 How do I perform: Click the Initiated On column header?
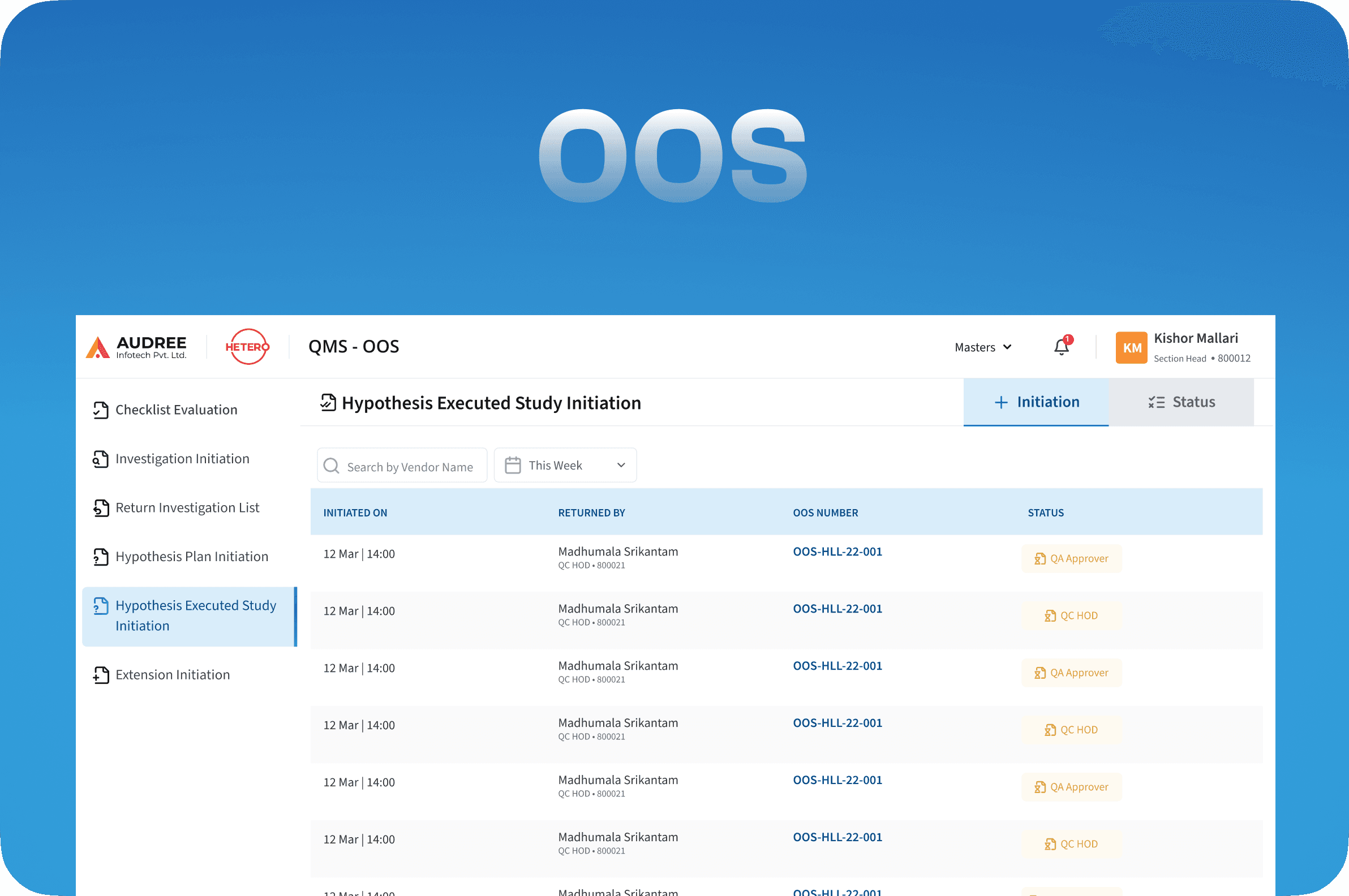(355, 512)
